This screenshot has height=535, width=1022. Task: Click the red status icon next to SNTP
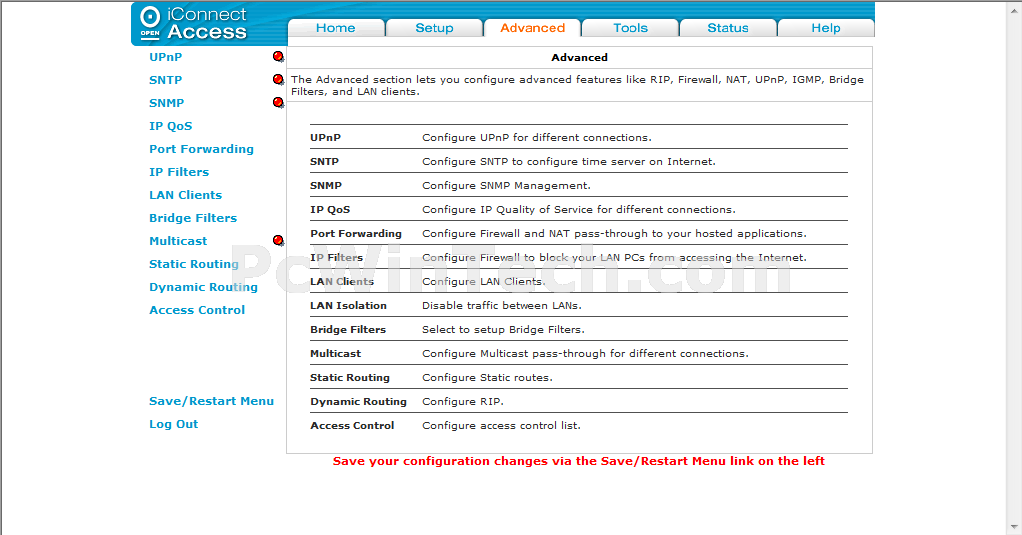click(278, 80)
